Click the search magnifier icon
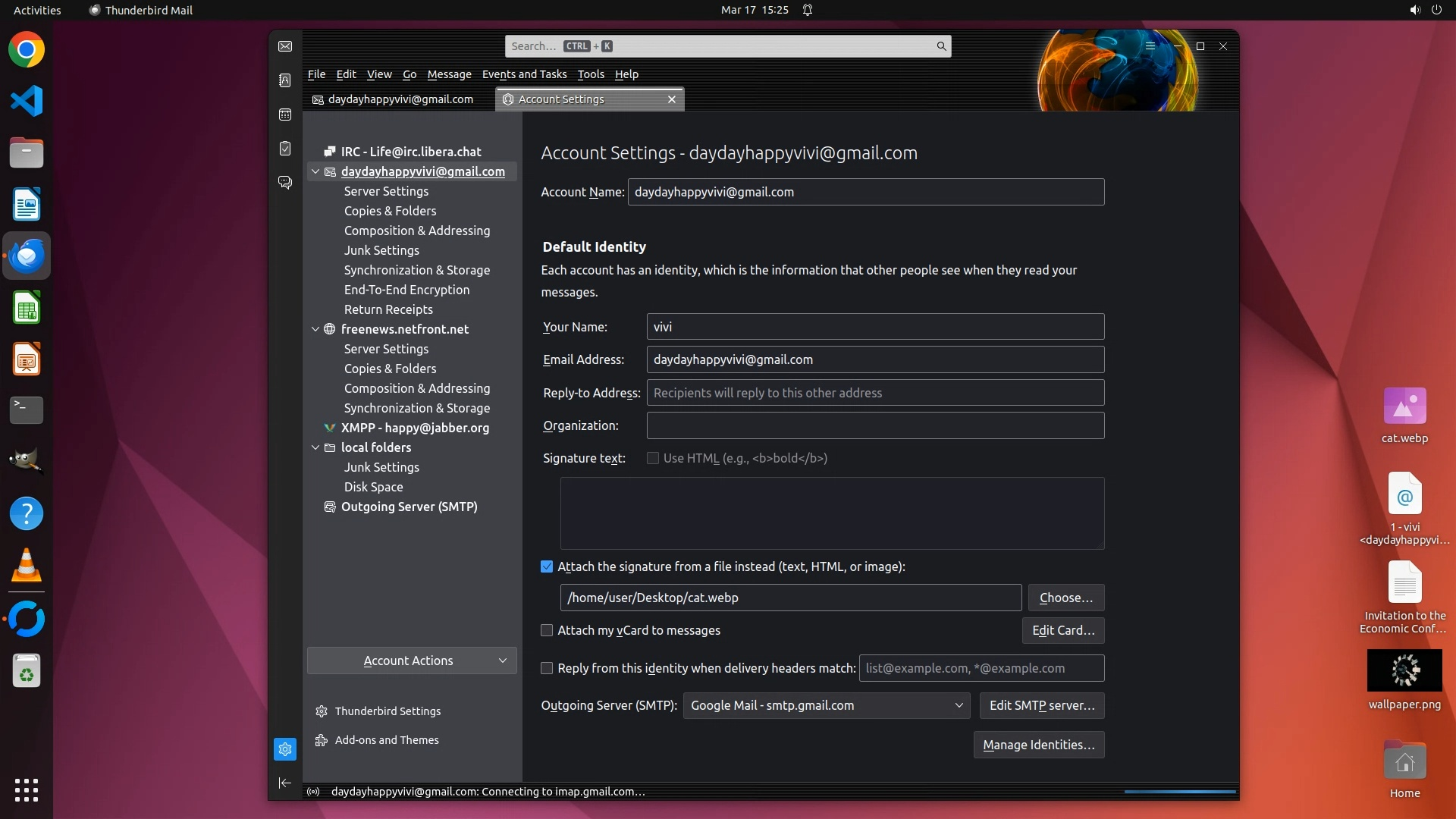The image size is (1456, 819). (941, 46)
